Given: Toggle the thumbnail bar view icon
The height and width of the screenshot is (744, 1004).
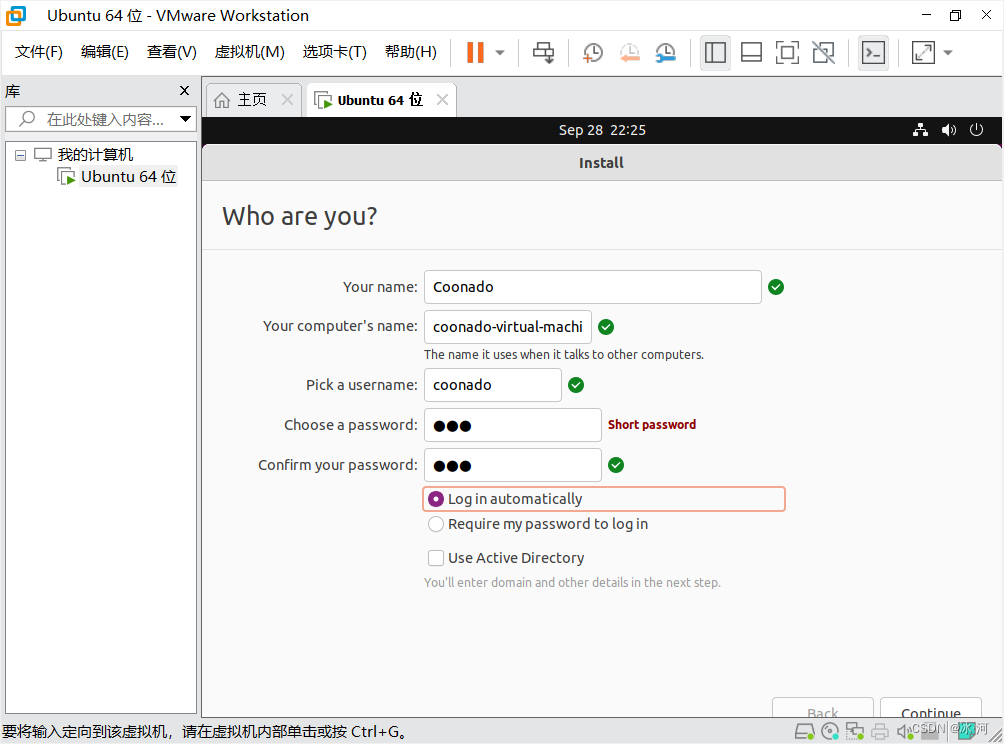Looking at the screenshot, I should 751,53.
